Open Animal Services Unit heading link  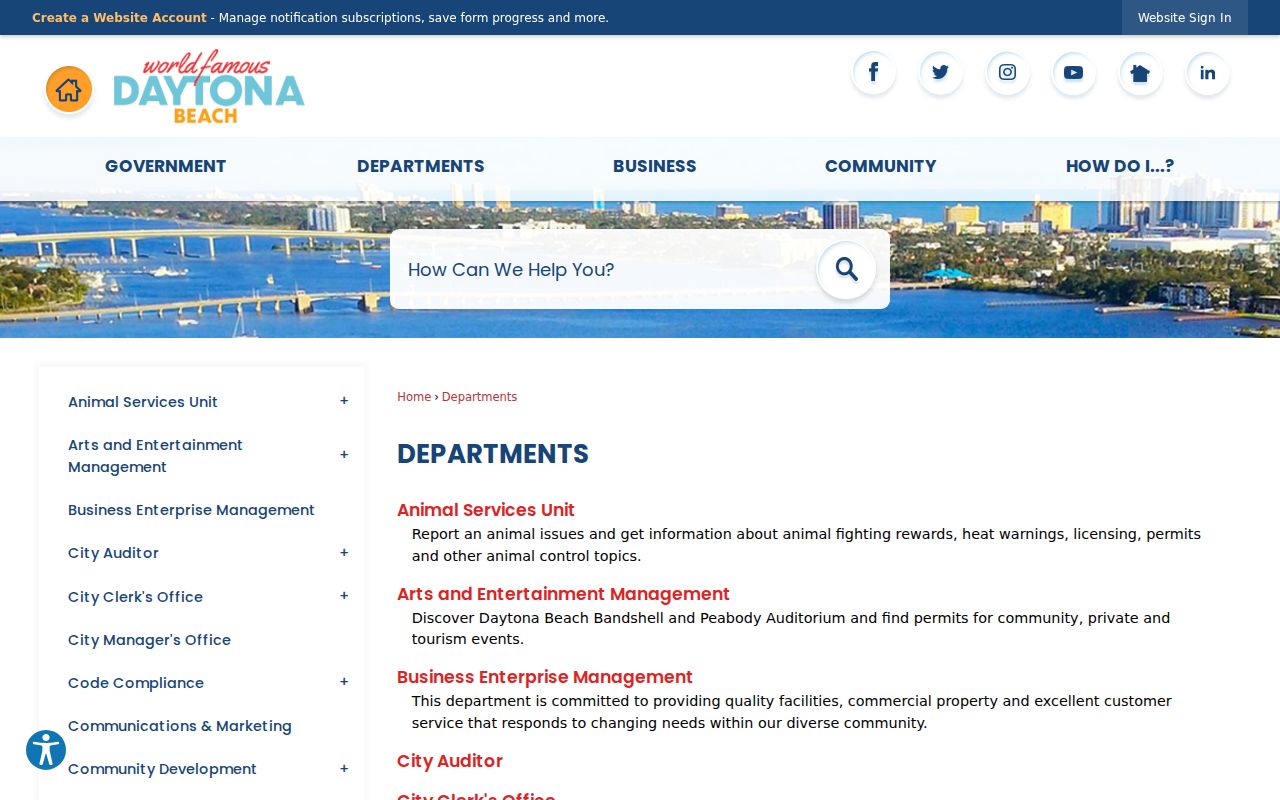pyautogui.click(x=486, y=510)
